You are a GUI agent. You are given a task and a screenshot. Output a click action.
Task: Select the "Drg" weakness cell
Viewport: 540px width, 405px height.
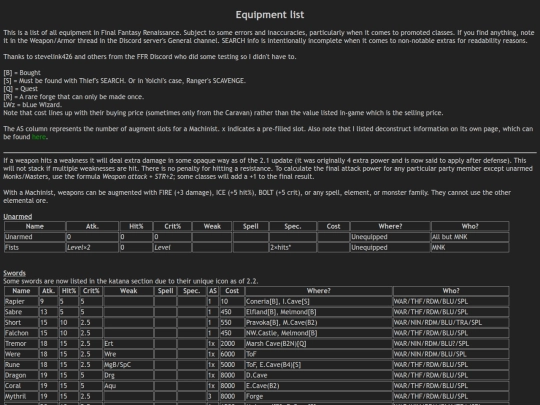tap(128, 375)
